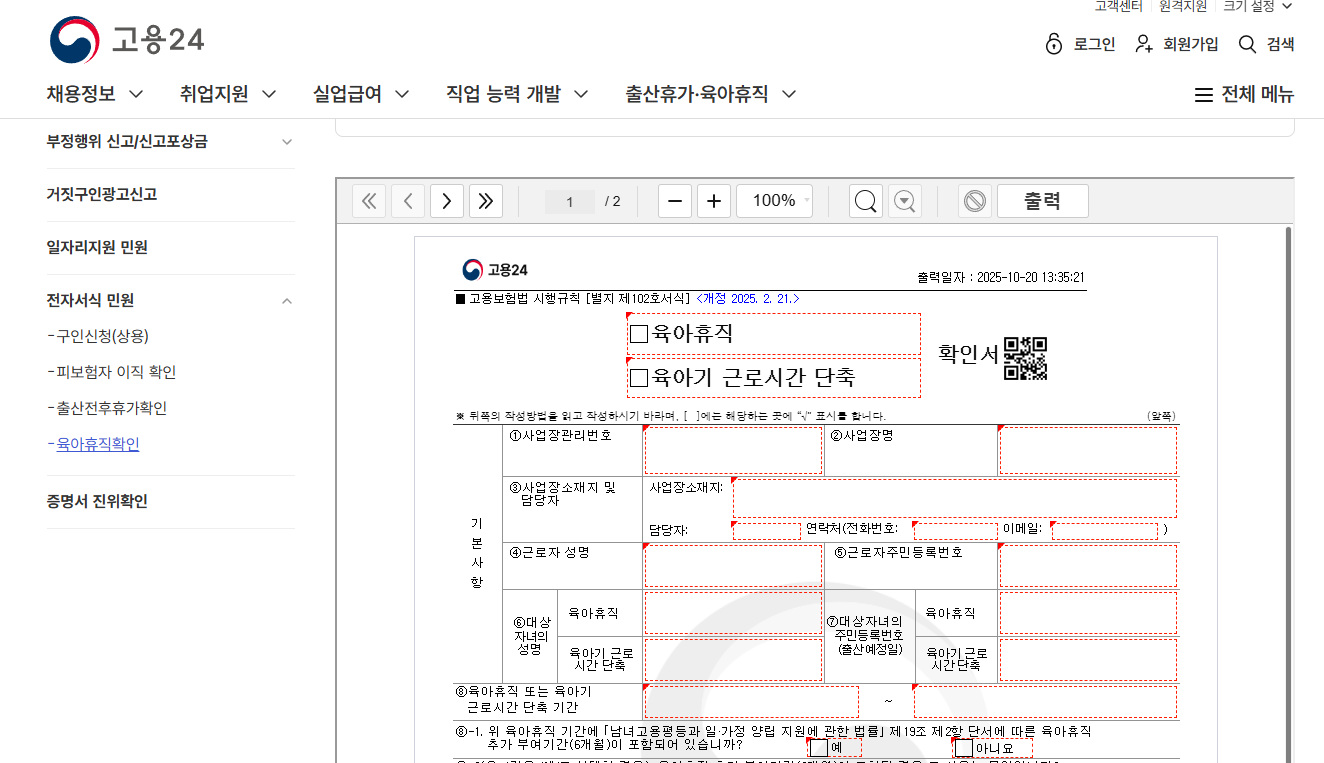1324x763 pixels.
Task: Check the 예 checkbox
Action: tap(819, 747)
